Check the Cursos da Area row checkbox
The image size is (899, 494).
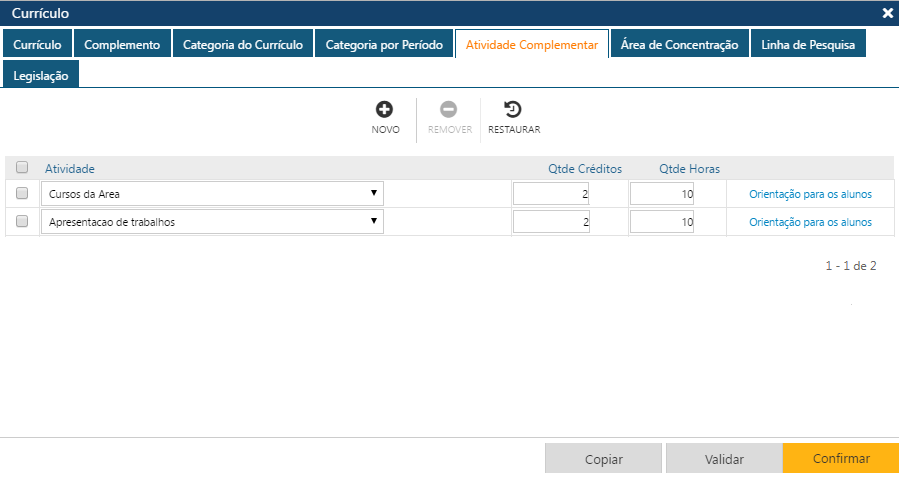(22, 193)
